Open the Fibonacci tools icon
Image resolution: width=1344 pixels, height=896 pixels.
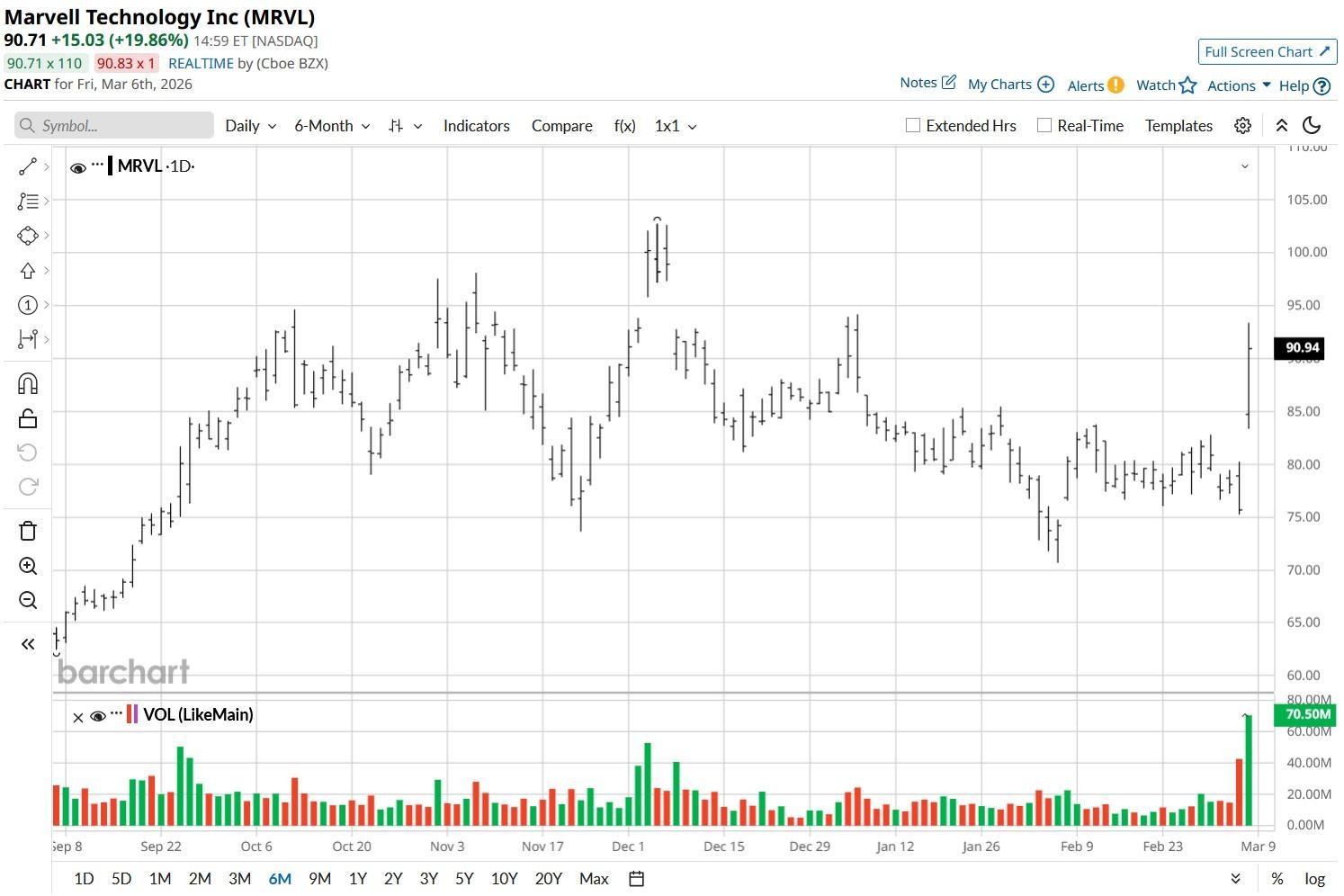click(28, 201)
